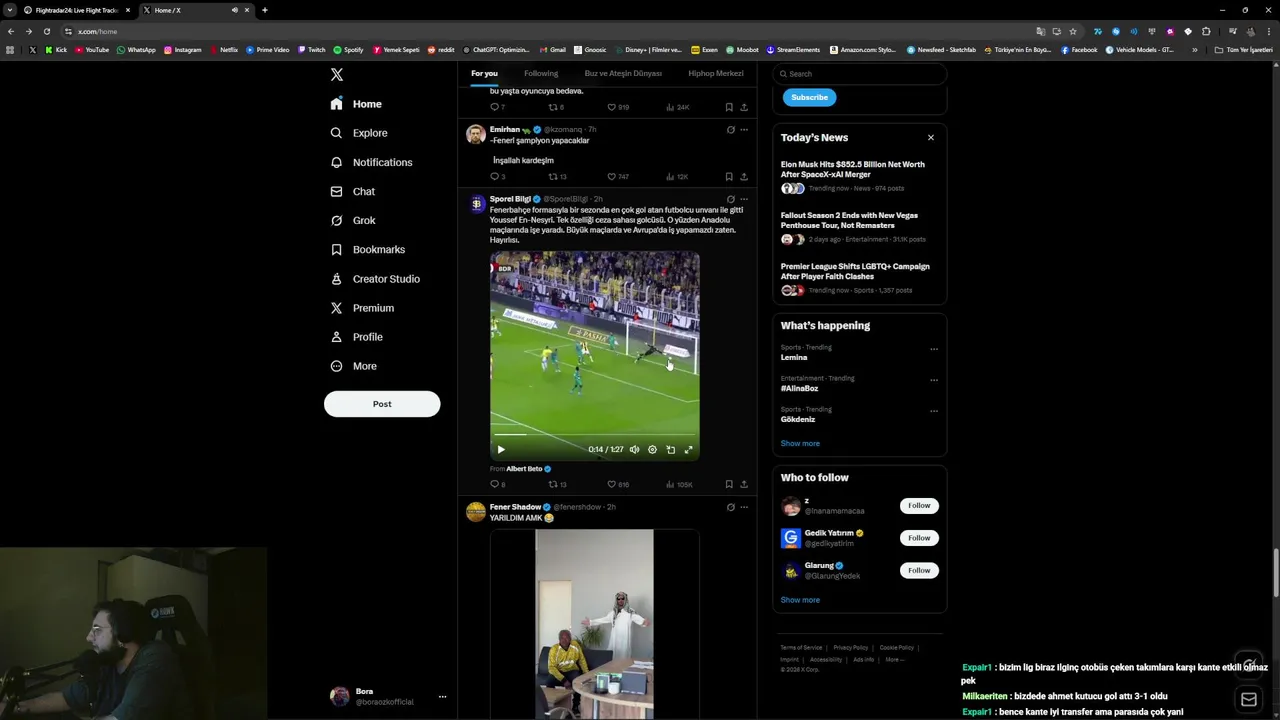Open a new browser tab

[264, 10]
